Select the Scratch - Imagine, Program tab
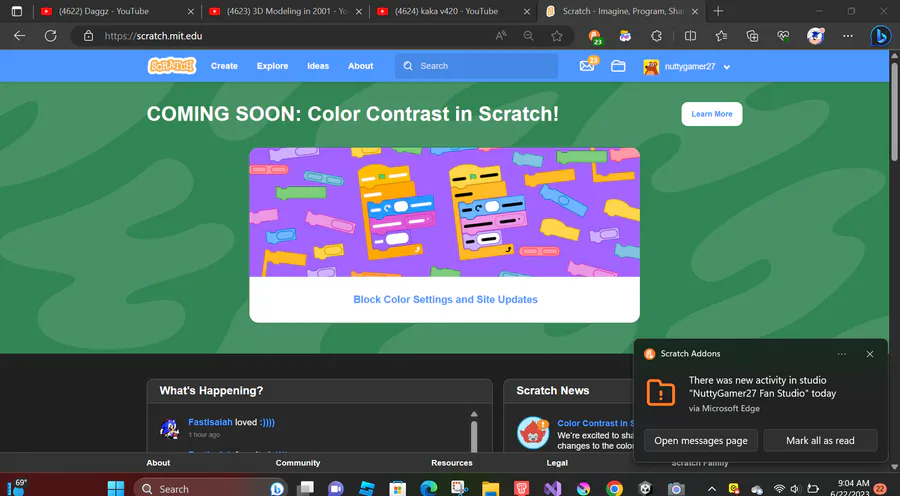 tap(623, 11)
